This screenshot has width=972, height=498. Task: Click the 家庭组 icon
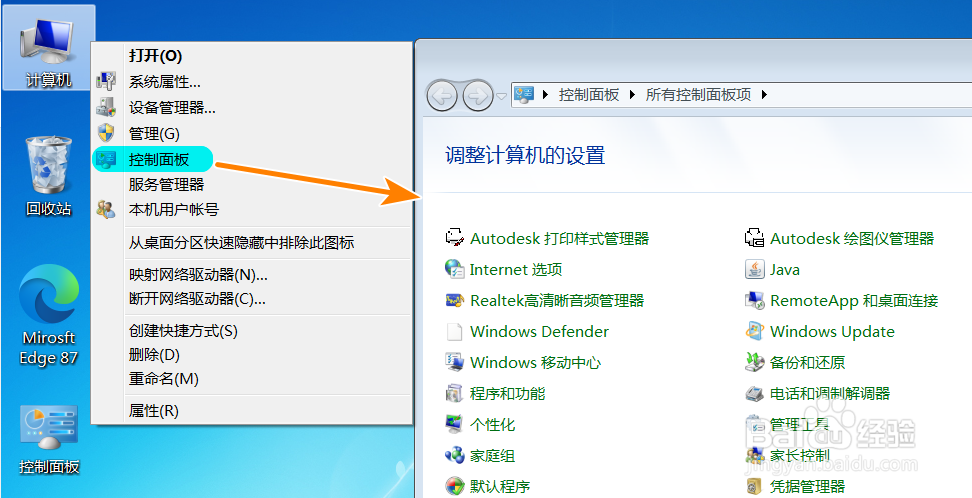click(454, 455)
